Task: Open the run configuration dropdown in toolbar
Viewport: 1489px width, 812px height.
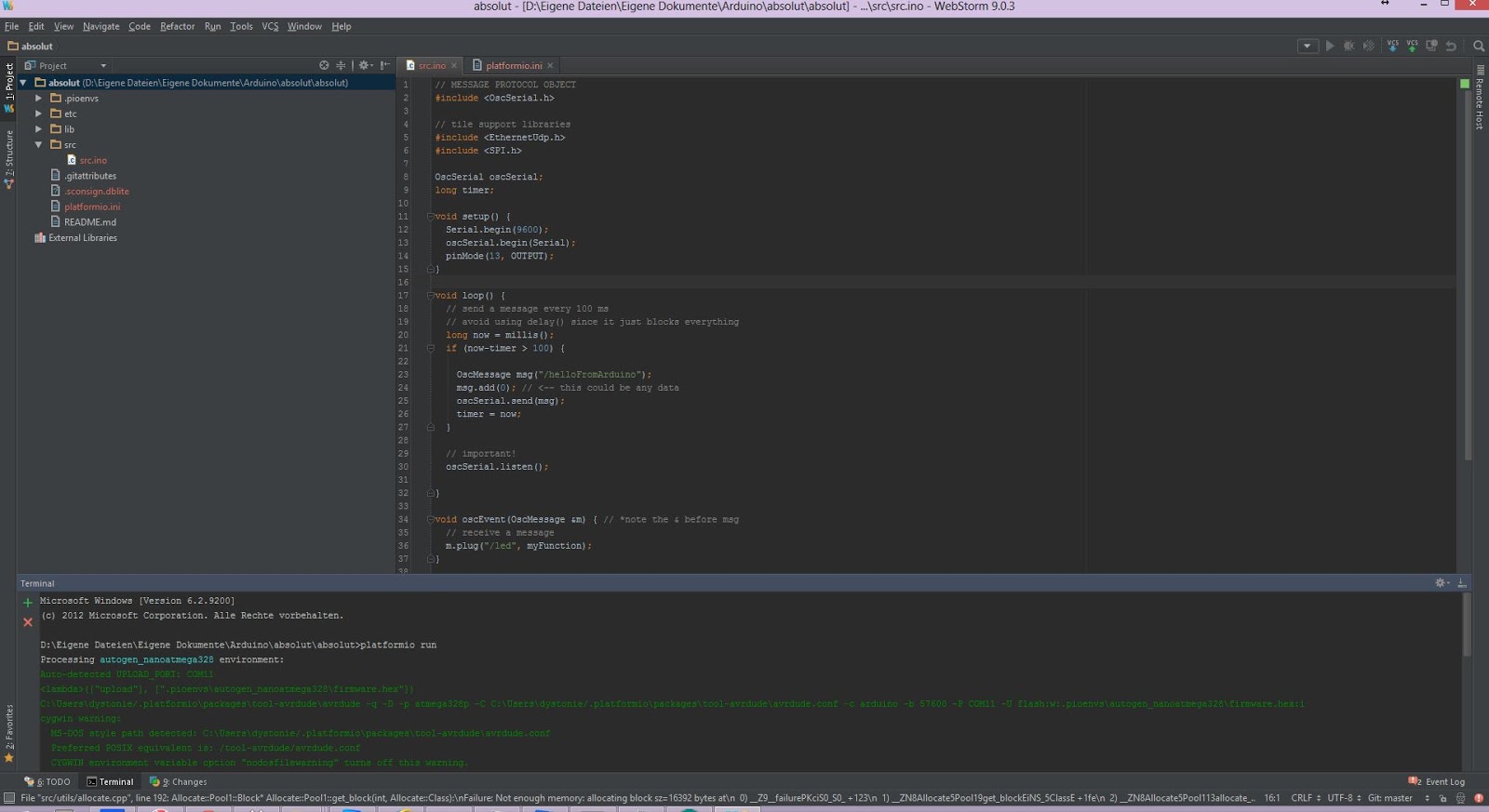Action: click(1308, 46)
